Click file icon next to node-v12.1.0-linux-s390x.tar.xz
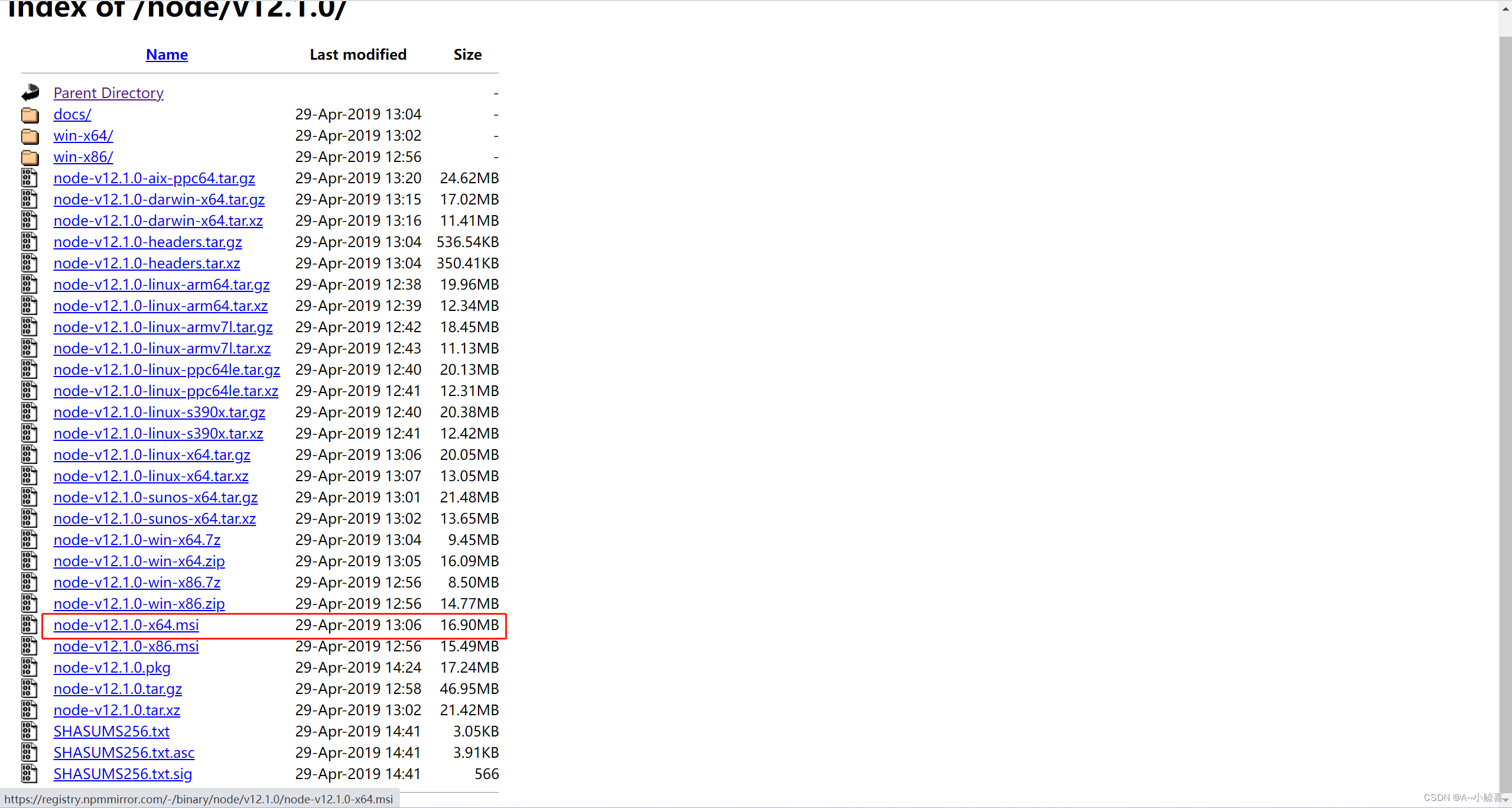The height and width of the screenshot is (808, 1512). click(30, 433)
